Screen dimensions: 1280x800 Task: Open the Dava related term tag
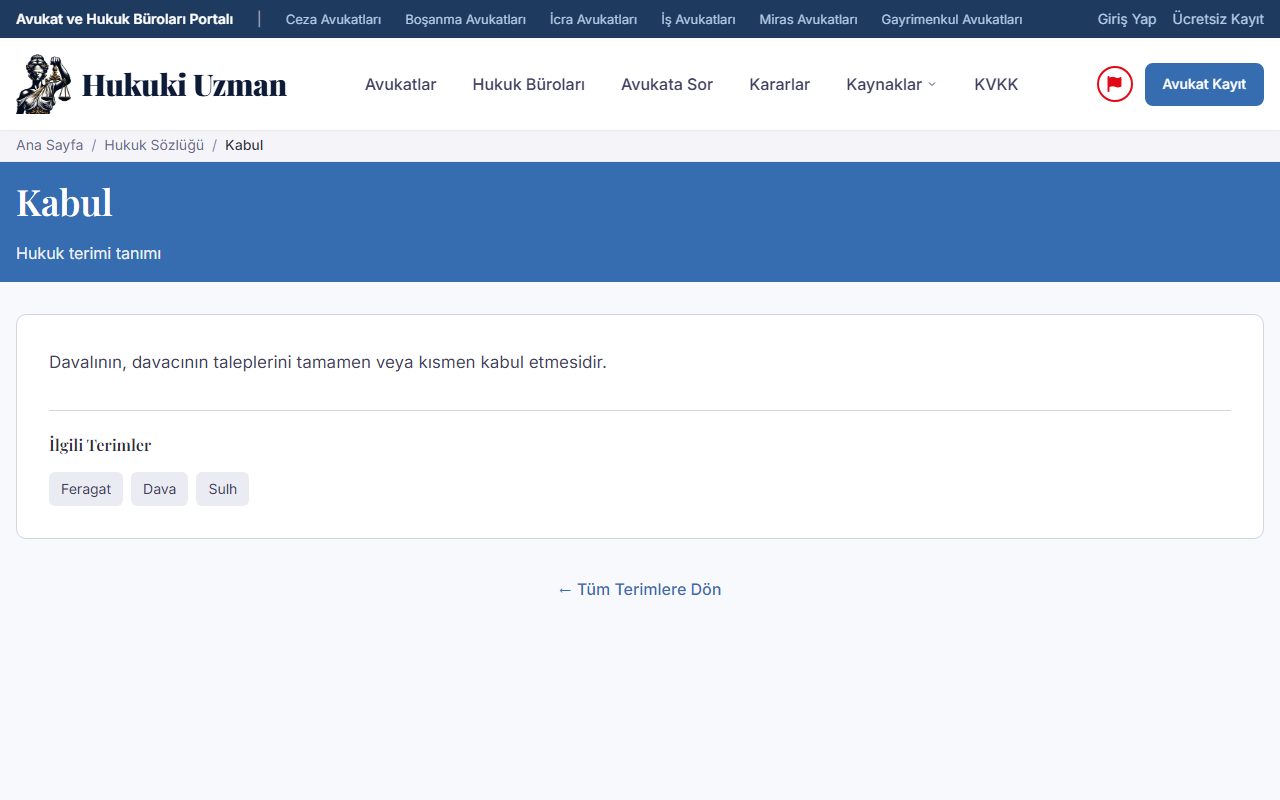159,489
